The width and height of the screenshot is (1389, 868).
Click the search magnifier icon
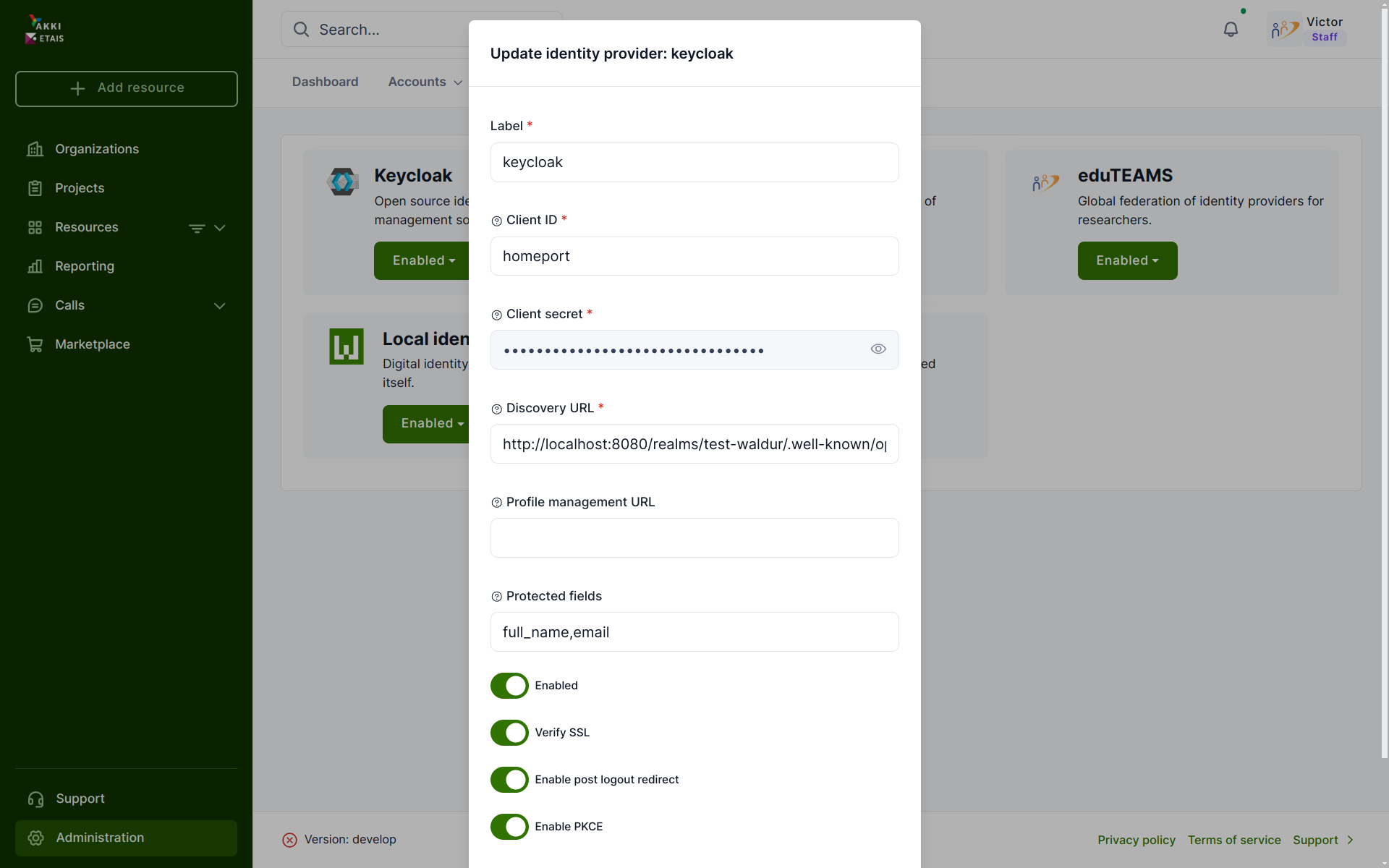coord(301,30)
